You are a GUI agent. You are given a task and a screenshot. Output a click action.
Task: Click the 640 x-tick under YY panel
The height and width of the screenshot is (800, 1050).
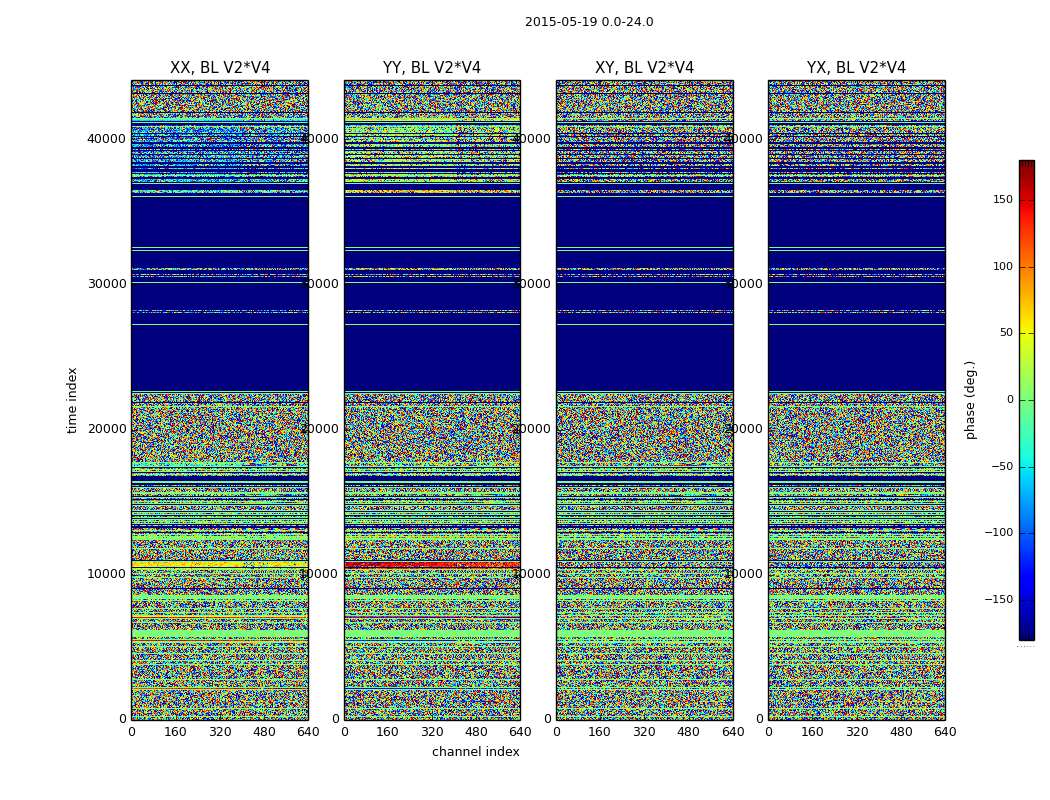[x=520, y=732]
